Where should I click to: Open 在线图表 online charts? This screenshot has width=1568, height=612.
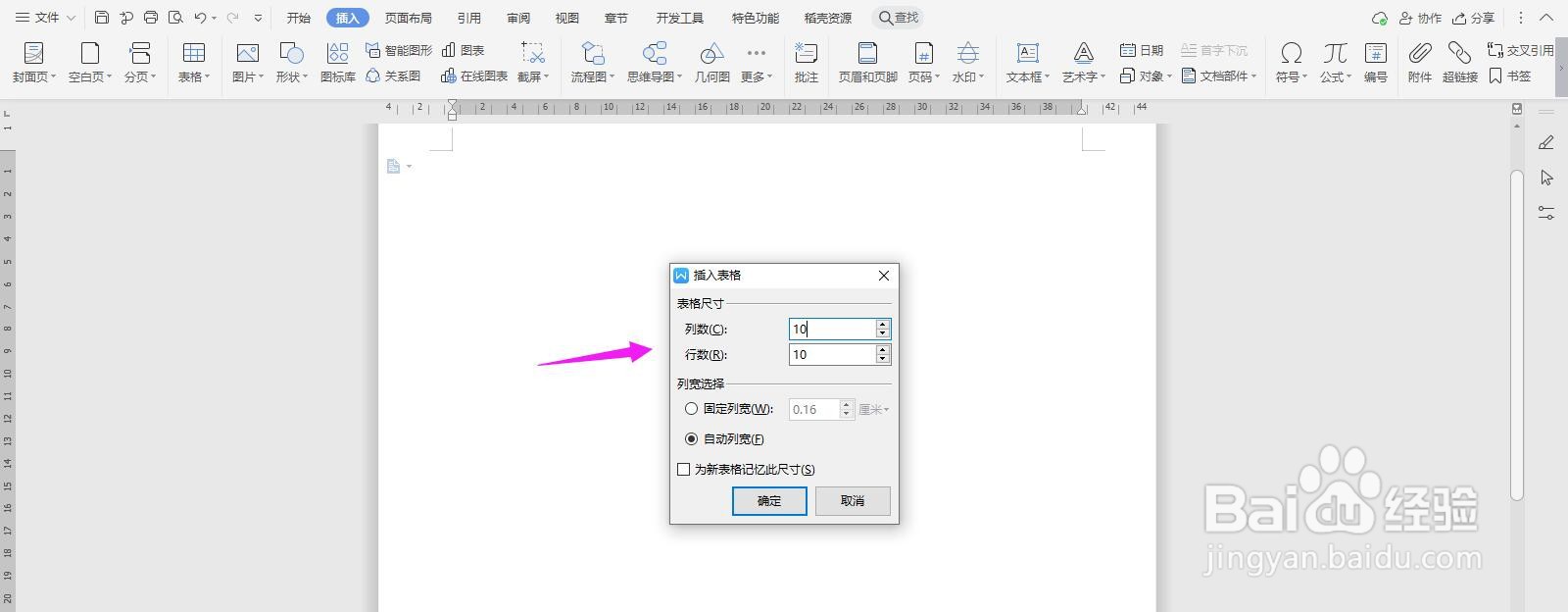coord(474,76)
